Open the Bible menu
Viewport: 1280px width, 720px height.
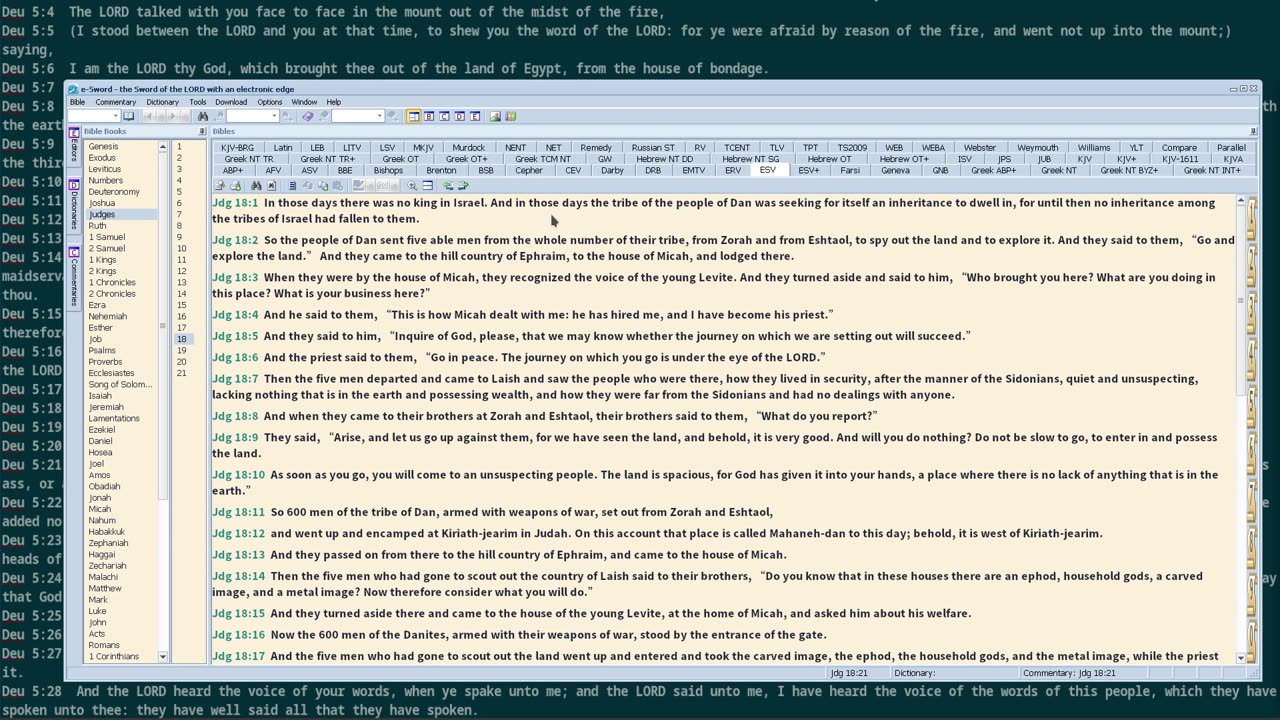tap(77, 102)
